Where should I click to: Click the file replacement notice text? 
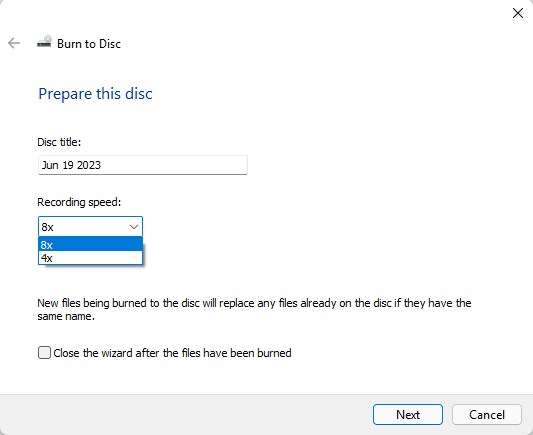tap(254, 310)
